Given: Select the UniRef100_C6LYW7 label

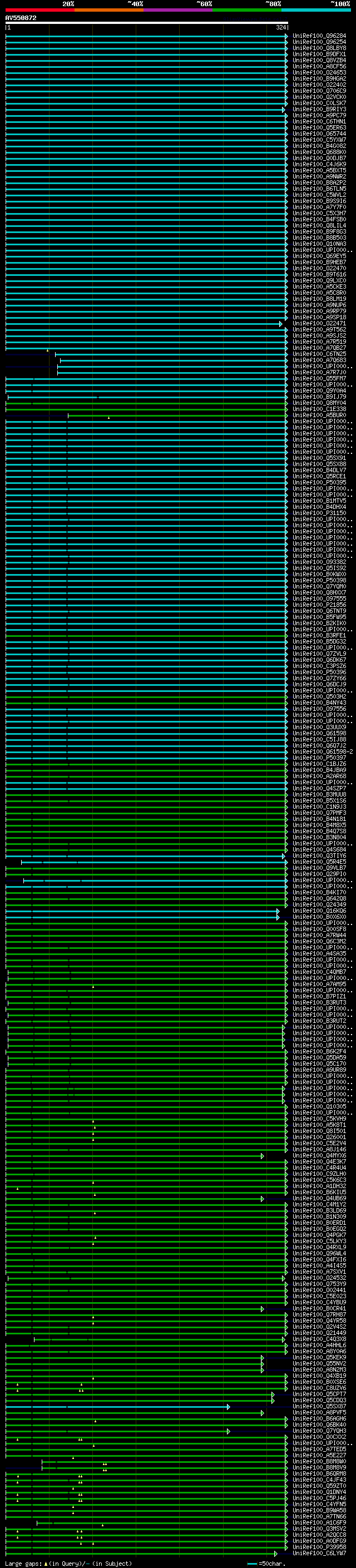Looking at the screenshot, I should [319, 1554].
